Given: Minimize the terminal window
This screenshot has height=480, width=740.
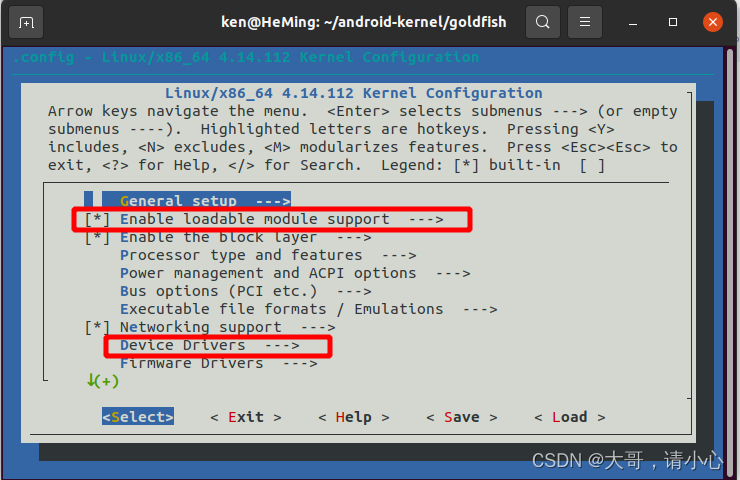Looking at the screenshot, I should coord(633,22).
